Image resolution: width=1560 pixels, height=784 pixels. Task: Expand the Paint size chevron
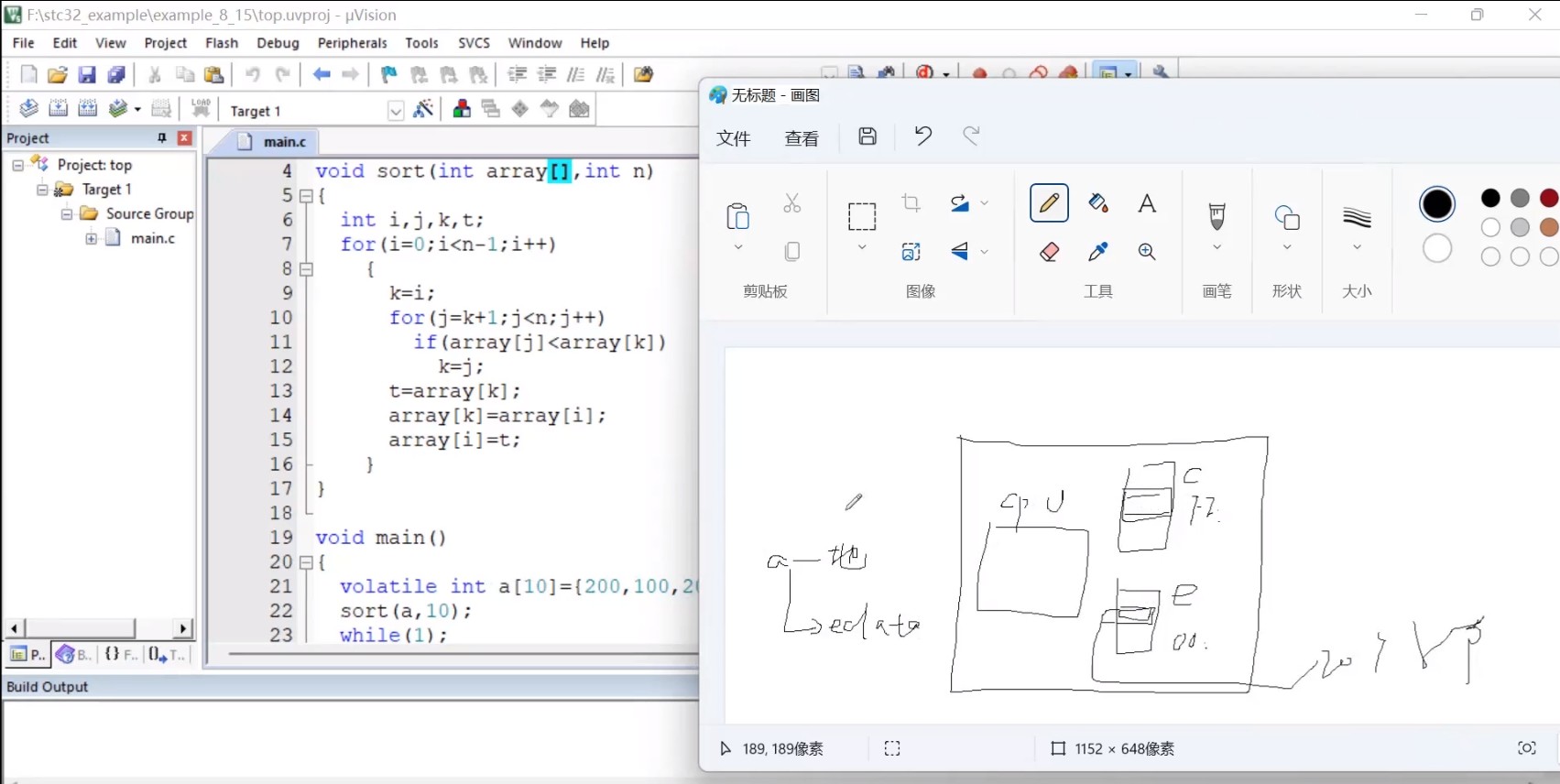1357,247
